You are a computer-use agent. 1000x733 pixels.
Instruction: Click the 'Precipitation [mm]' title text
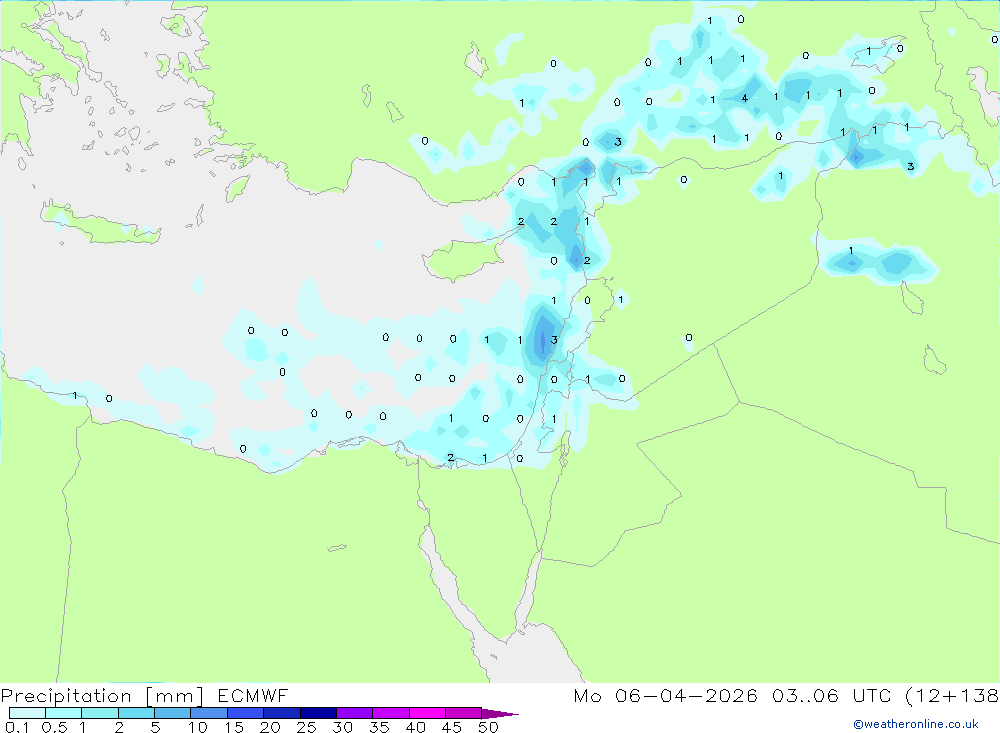(x=102, y=696)
